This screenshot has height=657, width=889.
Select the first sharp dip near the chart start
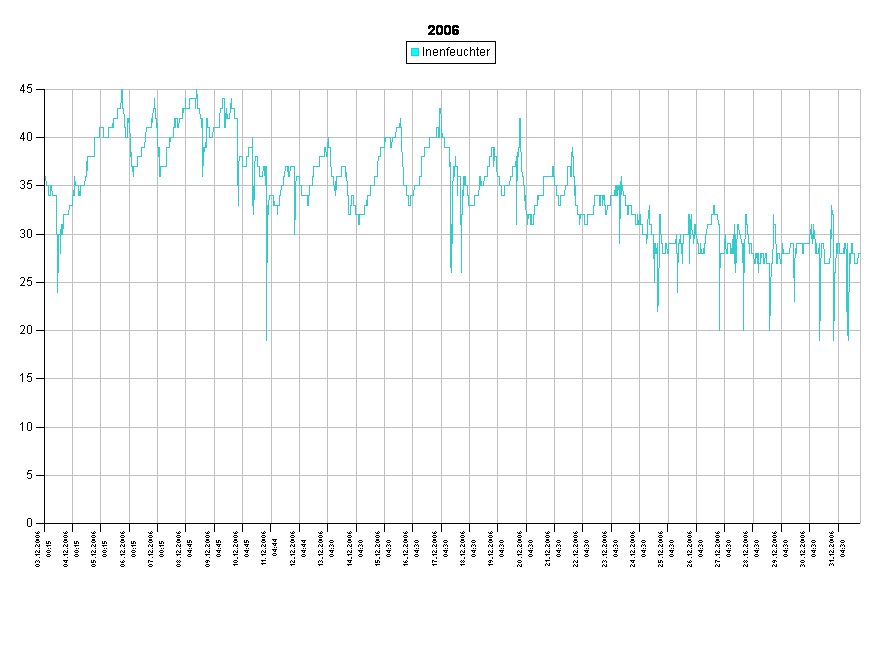pos(57,290)
